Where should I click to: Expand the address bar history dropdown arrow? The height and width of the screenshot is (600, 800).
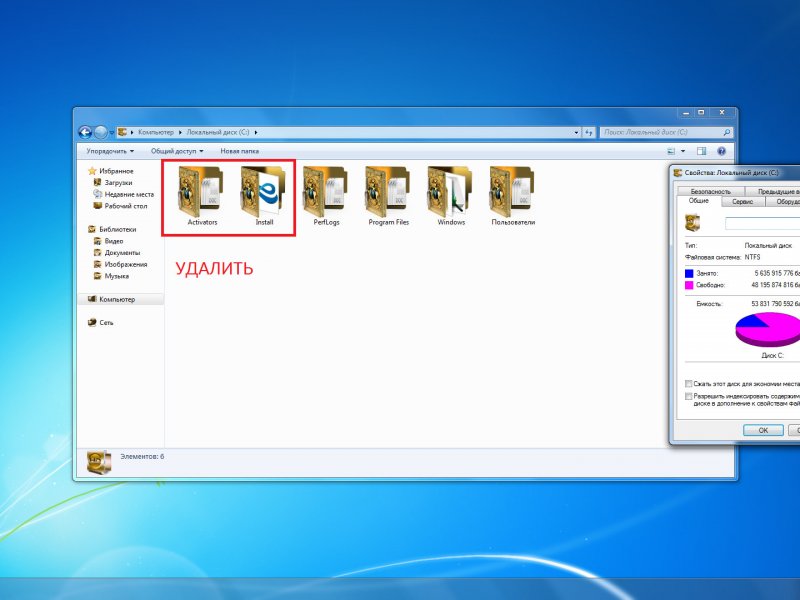[577, 132]
